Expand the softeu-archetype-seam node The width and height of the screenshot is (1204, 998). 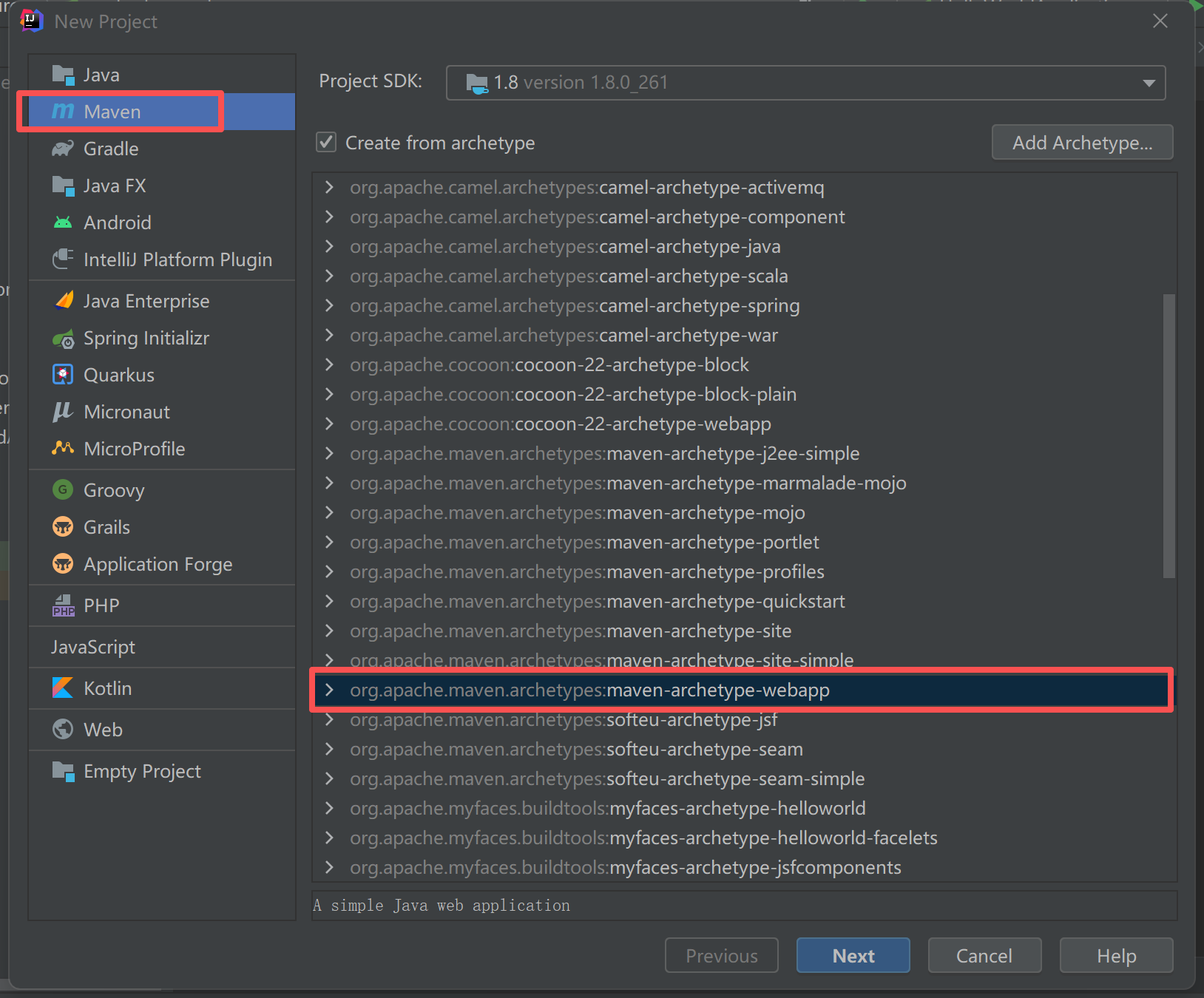tap(330, 749)
